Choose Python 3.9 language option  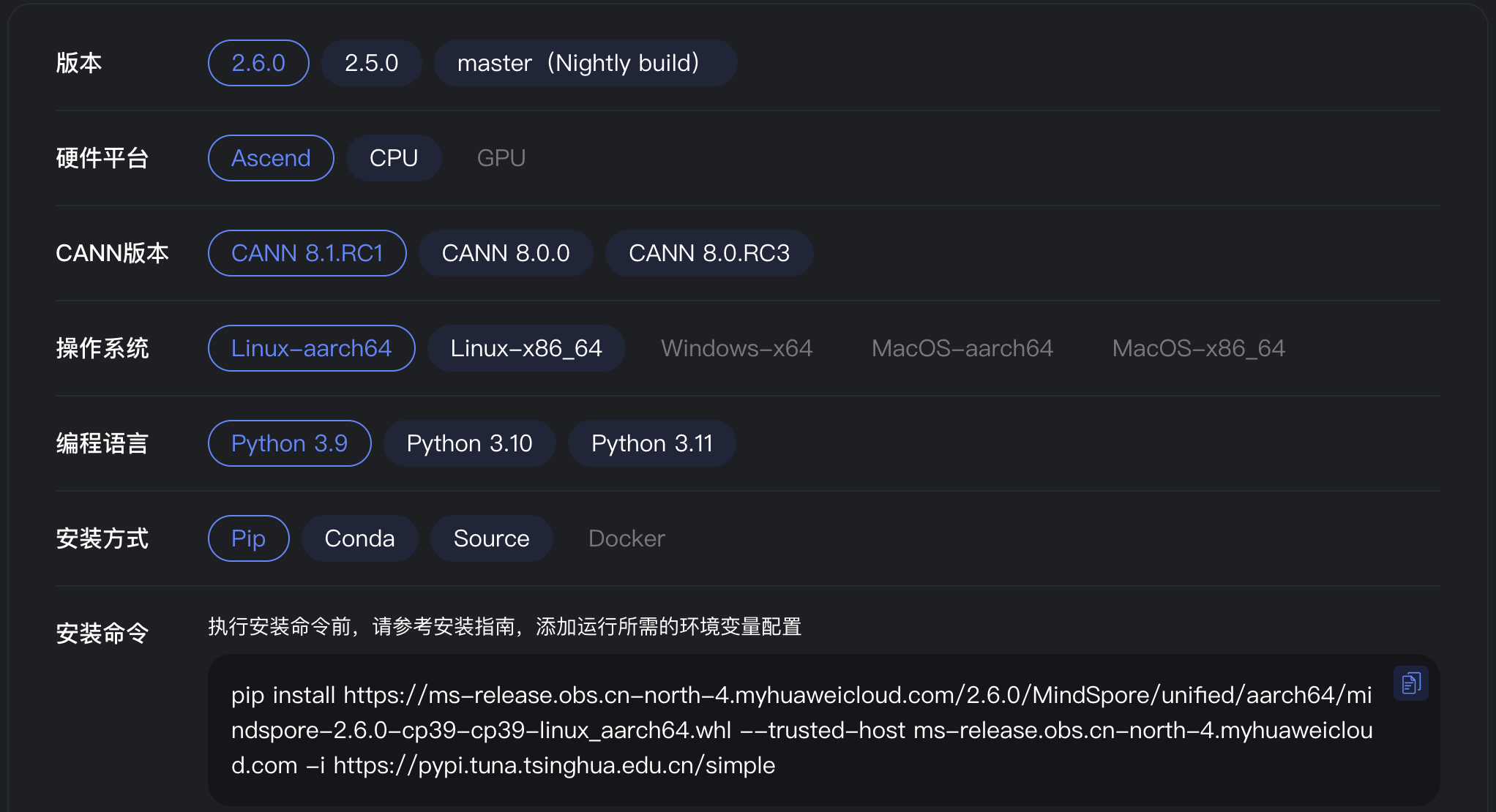pos(289,443)
